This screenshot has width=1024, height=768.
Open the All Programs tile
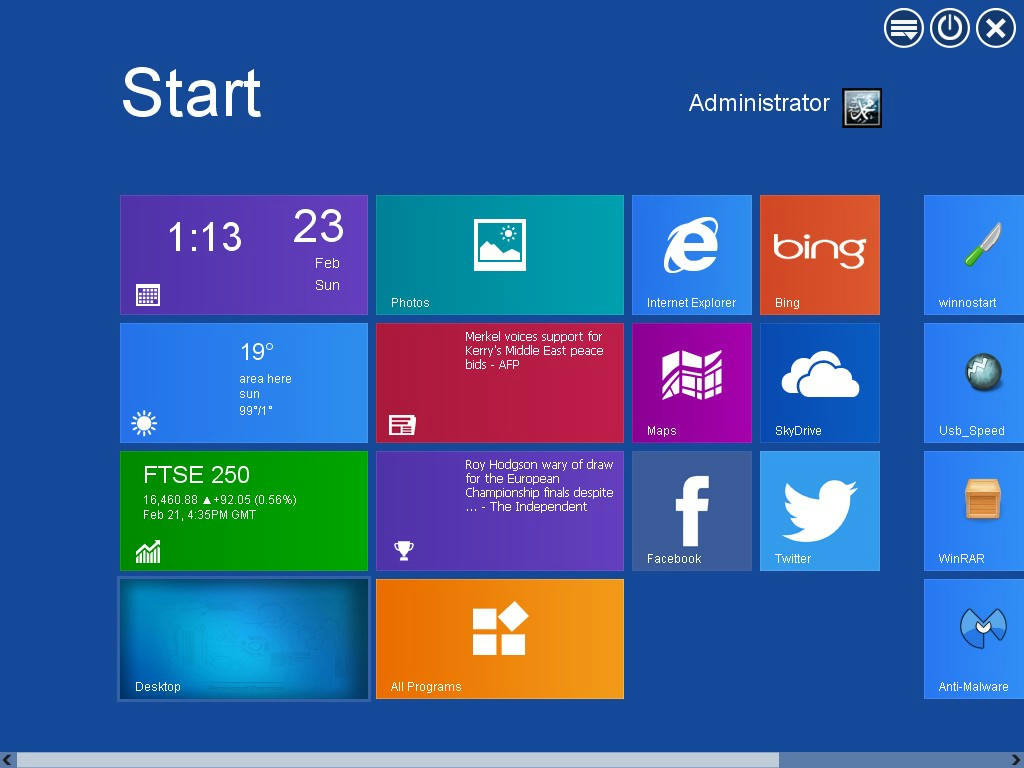coord(500,639)
